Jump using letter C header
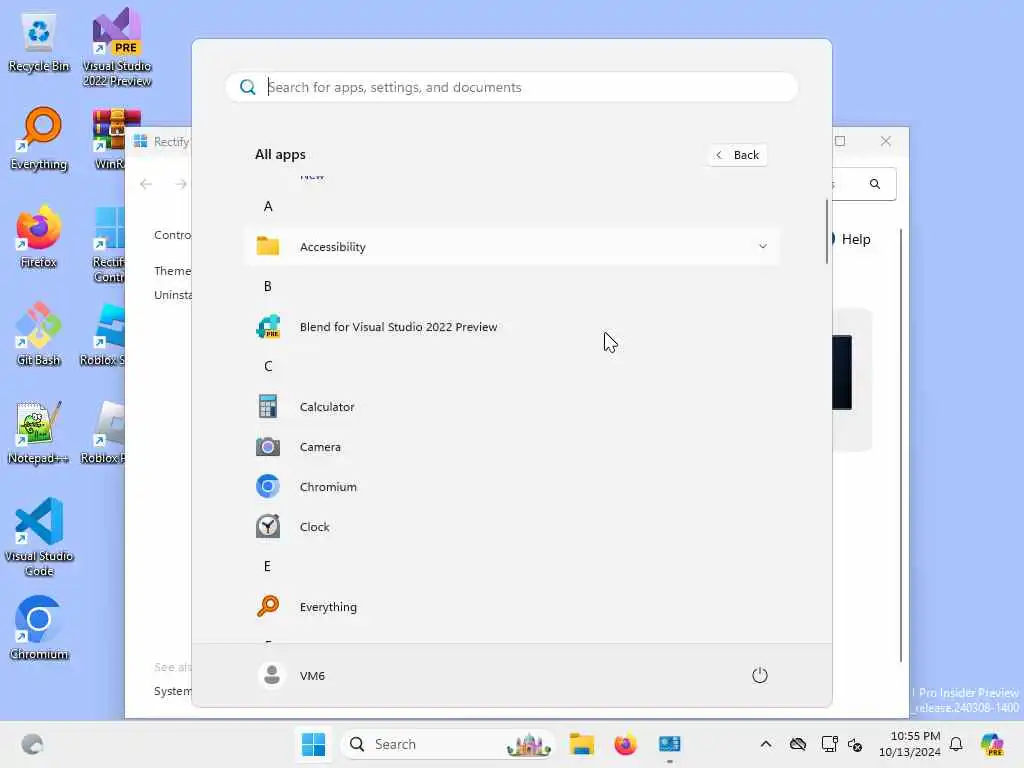The height and width of the screenshot is (768, 1024). pos(268,366)
